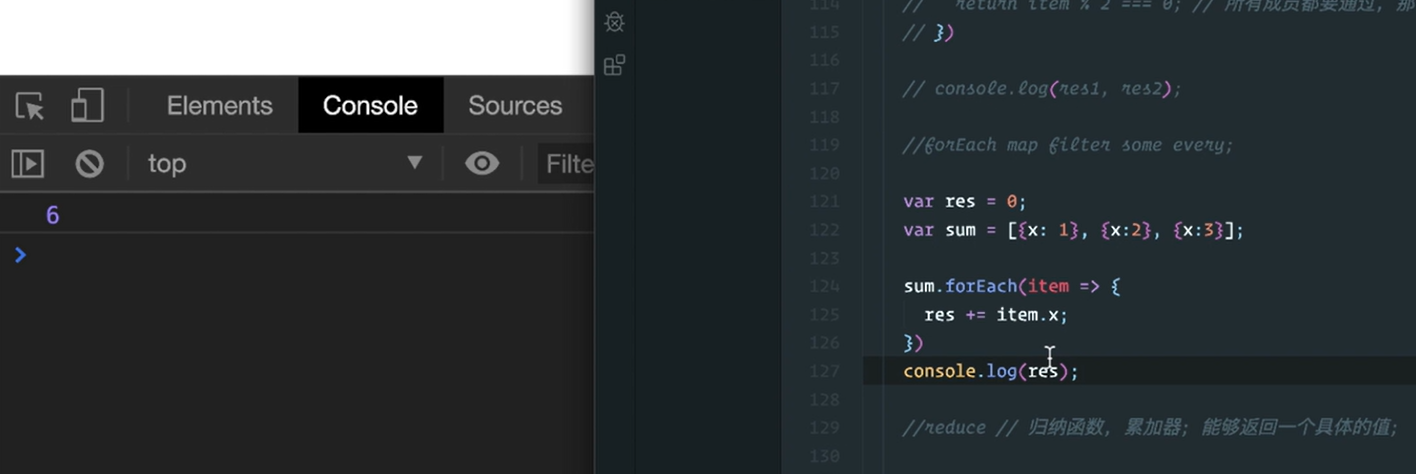This screenshot has width=1416, height=474.
Task: Clear the console with the ban icon
Action: 90,163
